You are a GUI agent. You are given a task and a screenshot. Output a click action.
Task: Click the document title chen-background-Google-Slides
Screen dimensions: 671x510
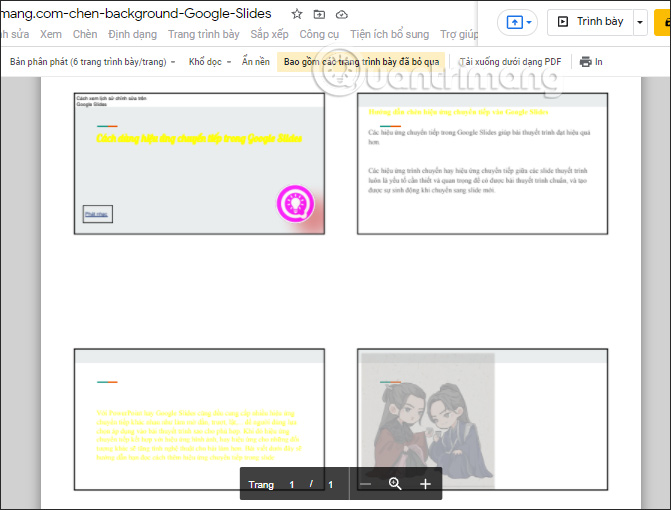click(x=136, y=14)
